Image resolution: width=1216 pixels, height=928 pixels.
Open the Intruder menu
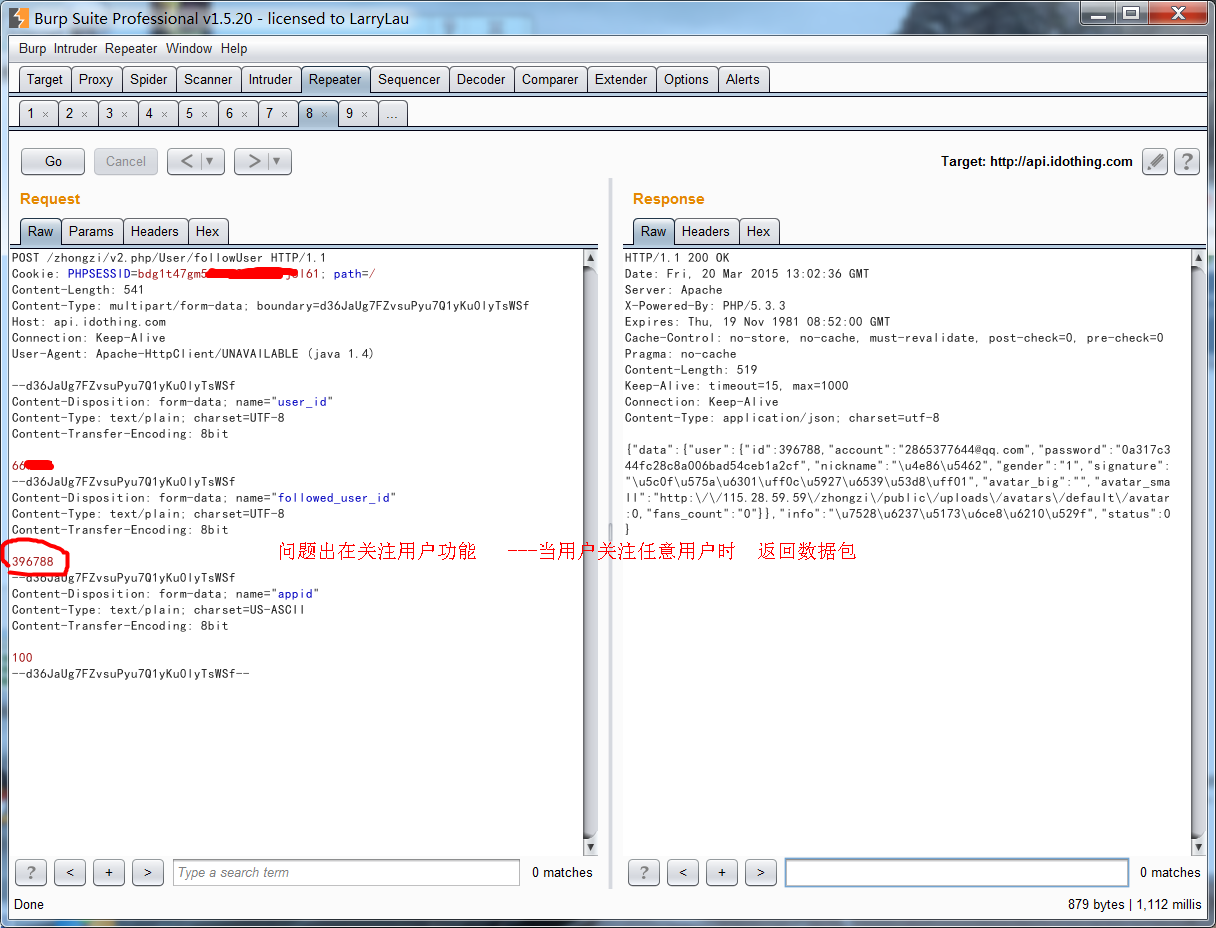75,48
